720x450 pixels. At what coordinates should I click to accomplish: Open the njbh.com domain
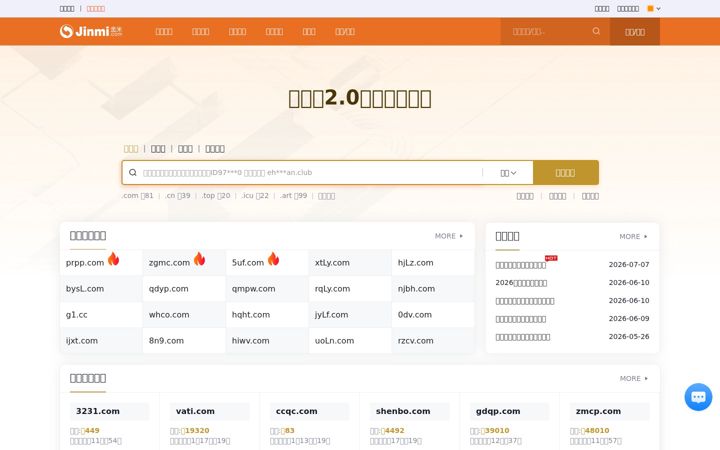coord(416,289)
